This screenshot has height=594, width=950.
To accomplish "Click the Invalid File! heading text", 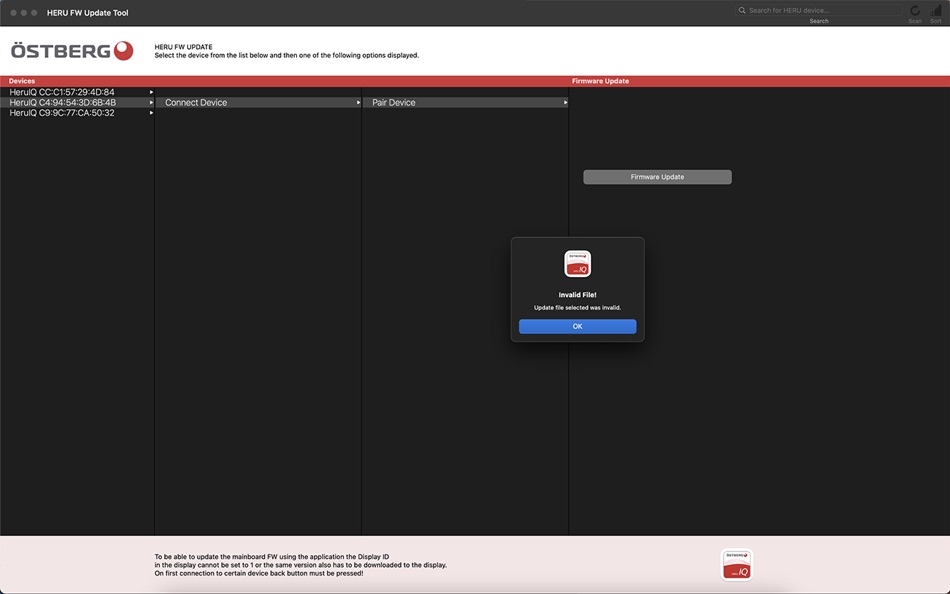I will [x=577, y=295].
